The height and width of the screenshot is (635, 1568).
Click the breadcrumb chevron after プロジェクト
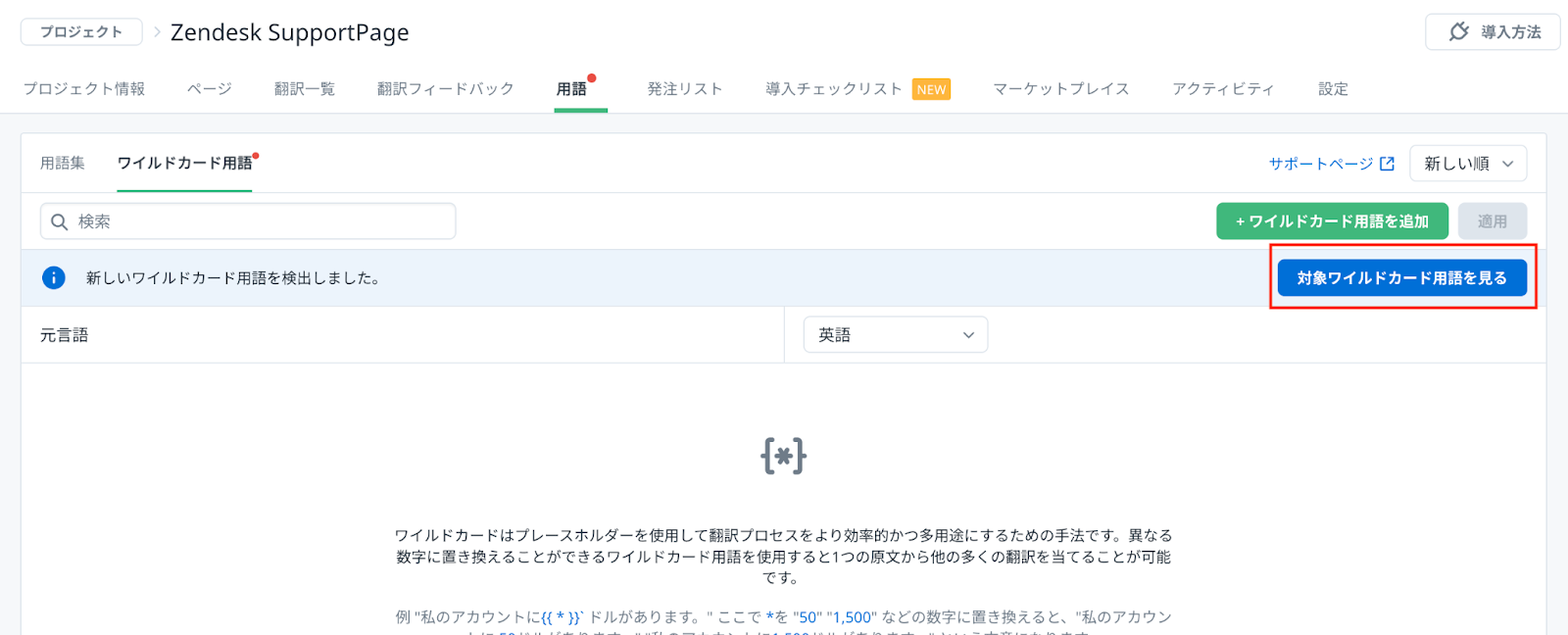click(157, 32)
